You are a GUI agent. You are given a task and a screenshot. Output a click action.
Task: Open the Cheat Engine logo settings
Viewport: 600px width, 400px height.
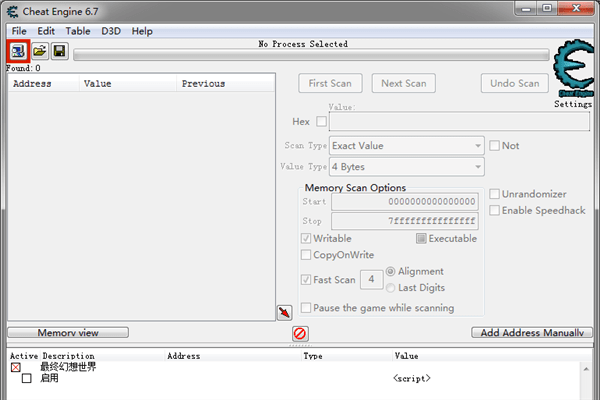[574, 68]
